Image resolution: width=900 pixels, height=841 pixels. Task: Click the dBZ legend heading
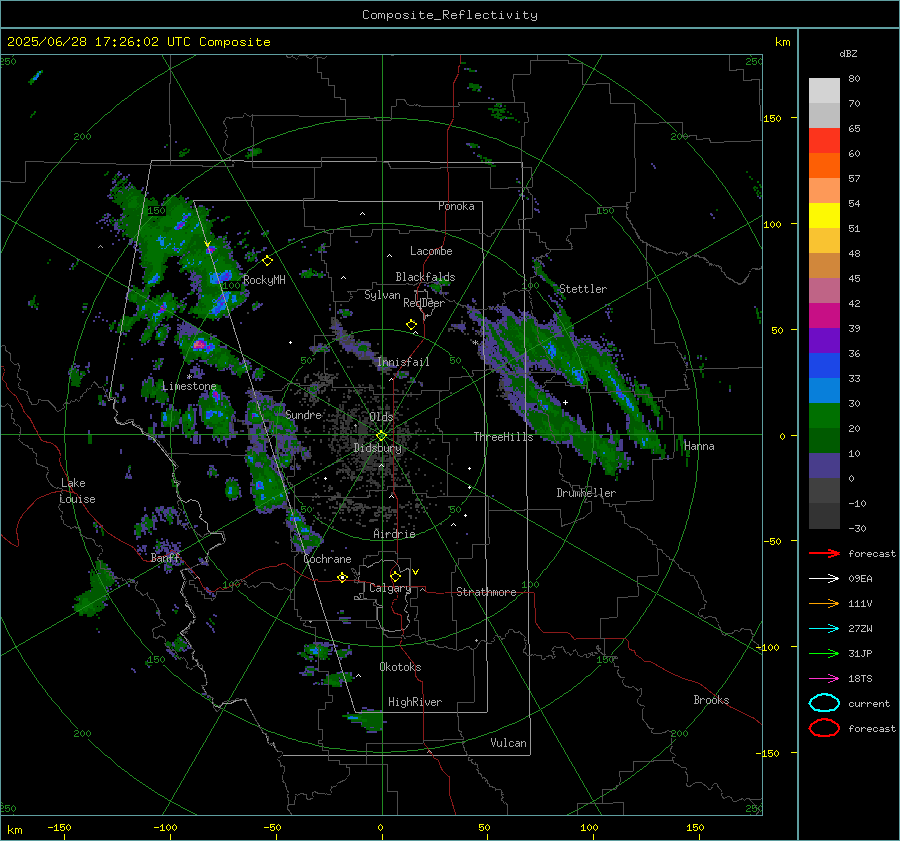tap(848, 54)
